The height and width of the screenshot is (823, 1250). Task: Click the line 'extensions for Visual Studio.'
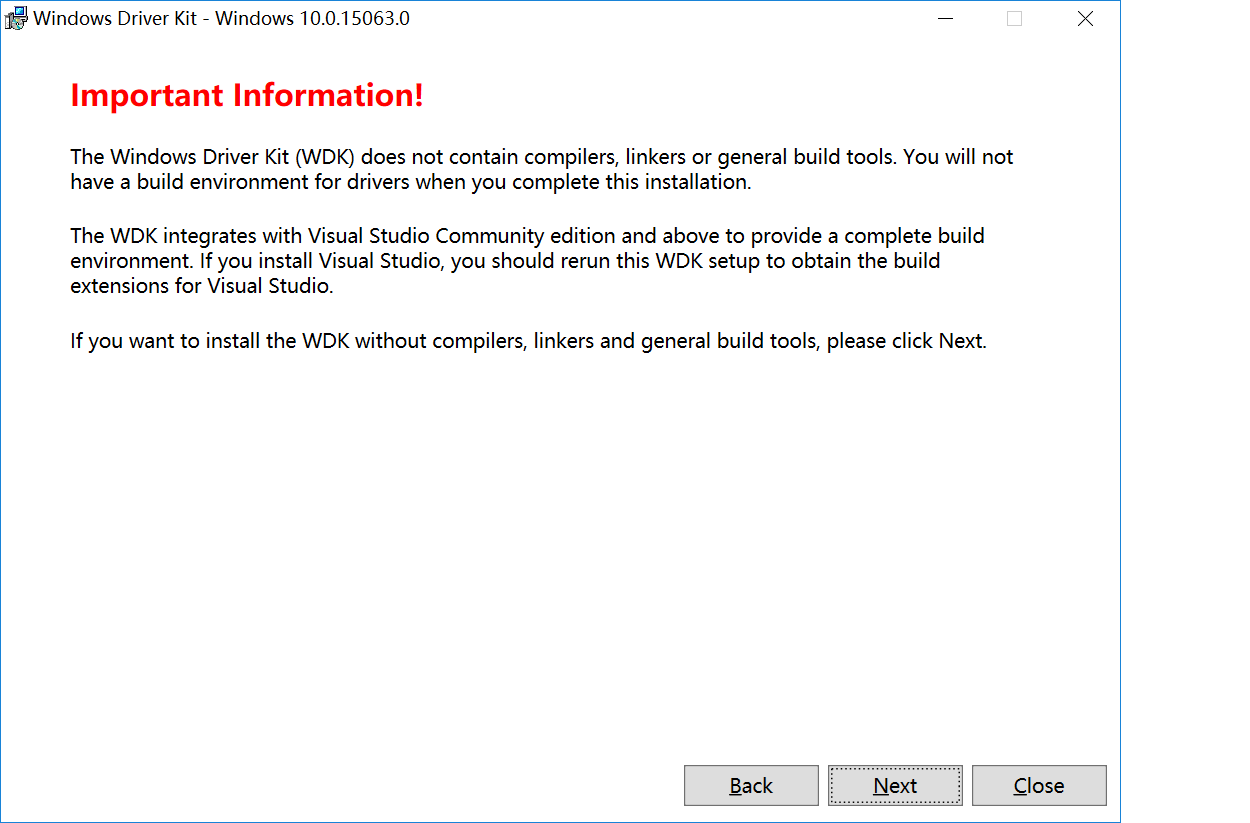201,285
